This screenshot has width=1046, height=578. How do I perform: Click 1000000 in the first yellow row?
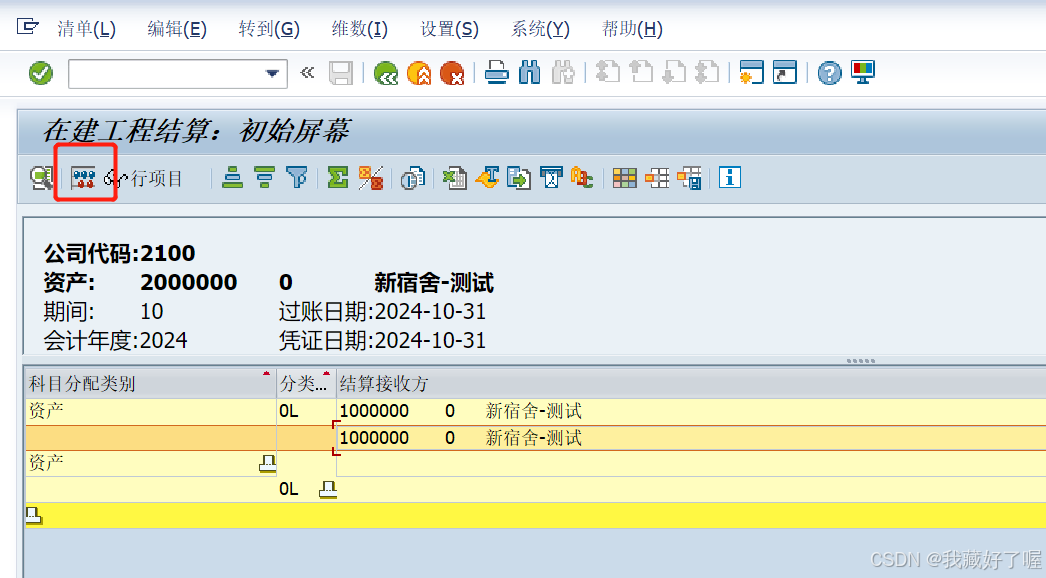click(x=374, y=411)
